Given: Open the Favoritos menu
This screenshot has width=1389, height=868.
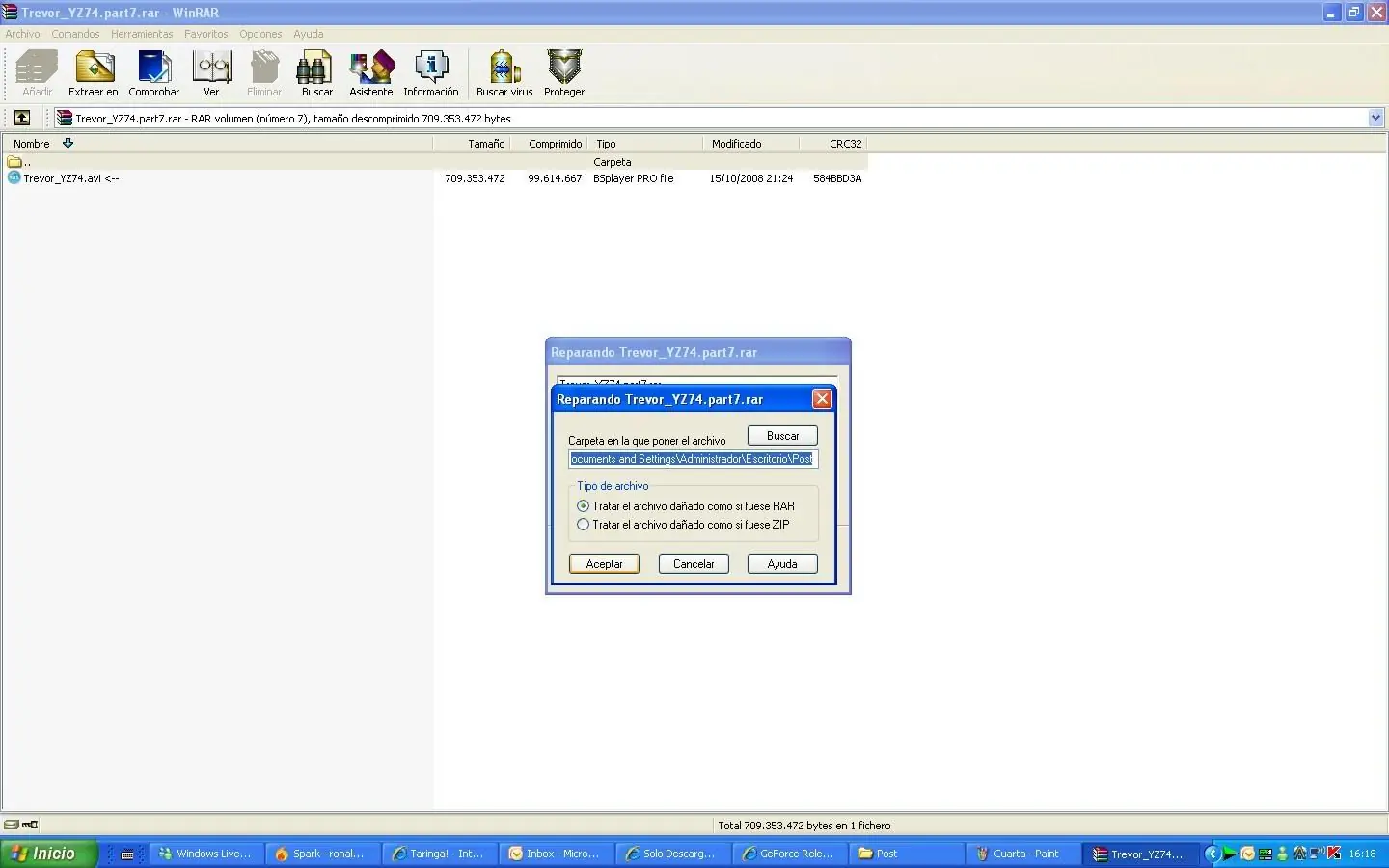Looking at the screenshot, I should coord(206,34).
